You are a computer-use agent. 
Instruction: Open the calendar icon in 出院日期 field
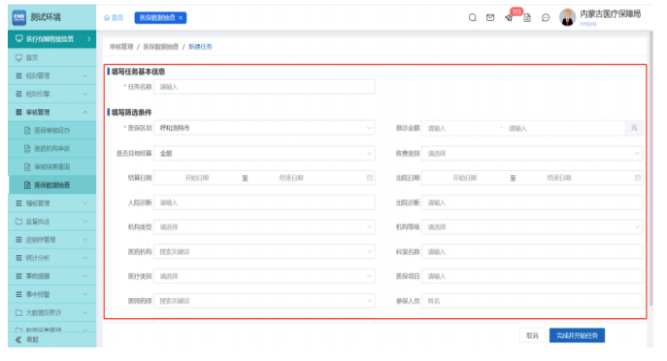coord(637,178)
